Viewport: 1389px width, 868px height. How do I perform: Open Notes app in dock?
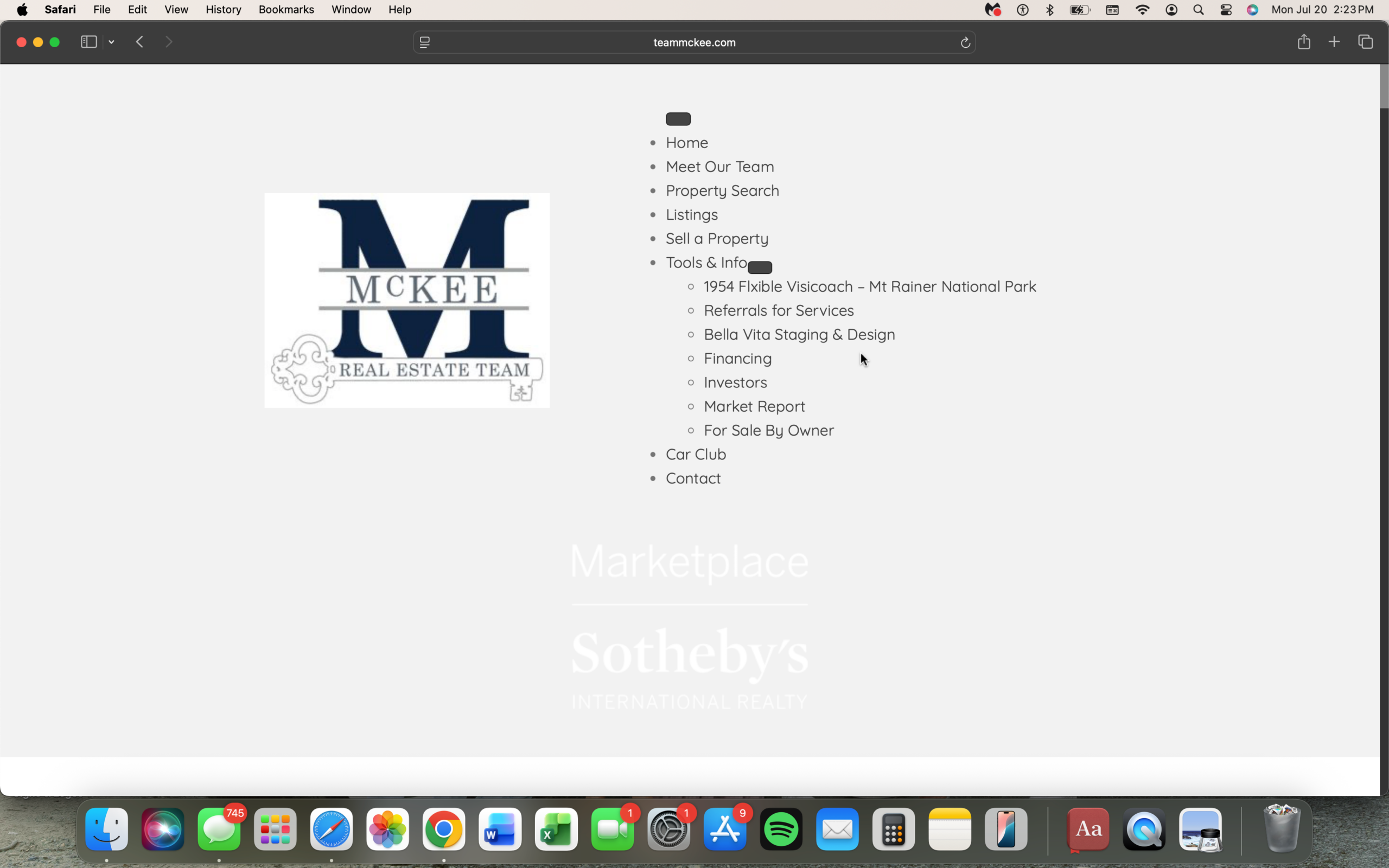[x=951, y=829]
